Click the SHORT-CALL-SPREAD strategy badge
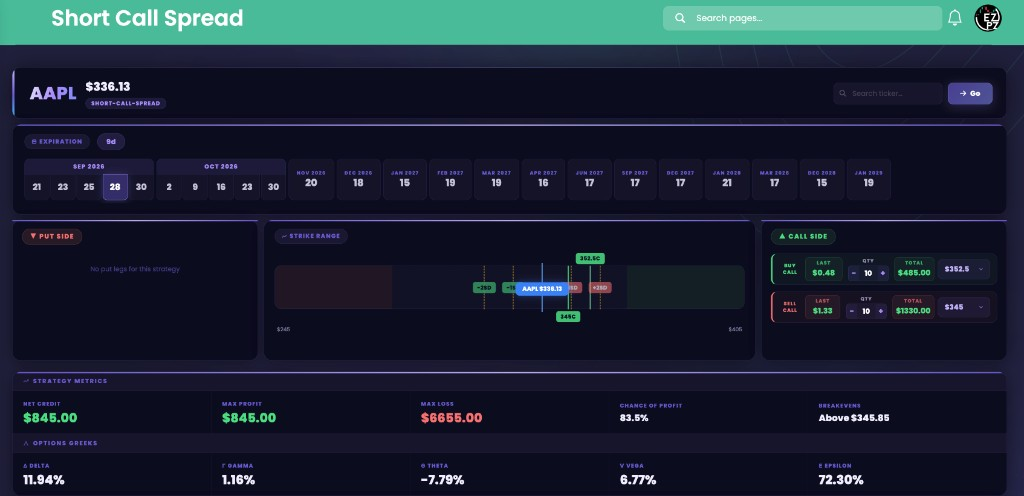Viewport: 1024px width, 496px height. [125, 103]
